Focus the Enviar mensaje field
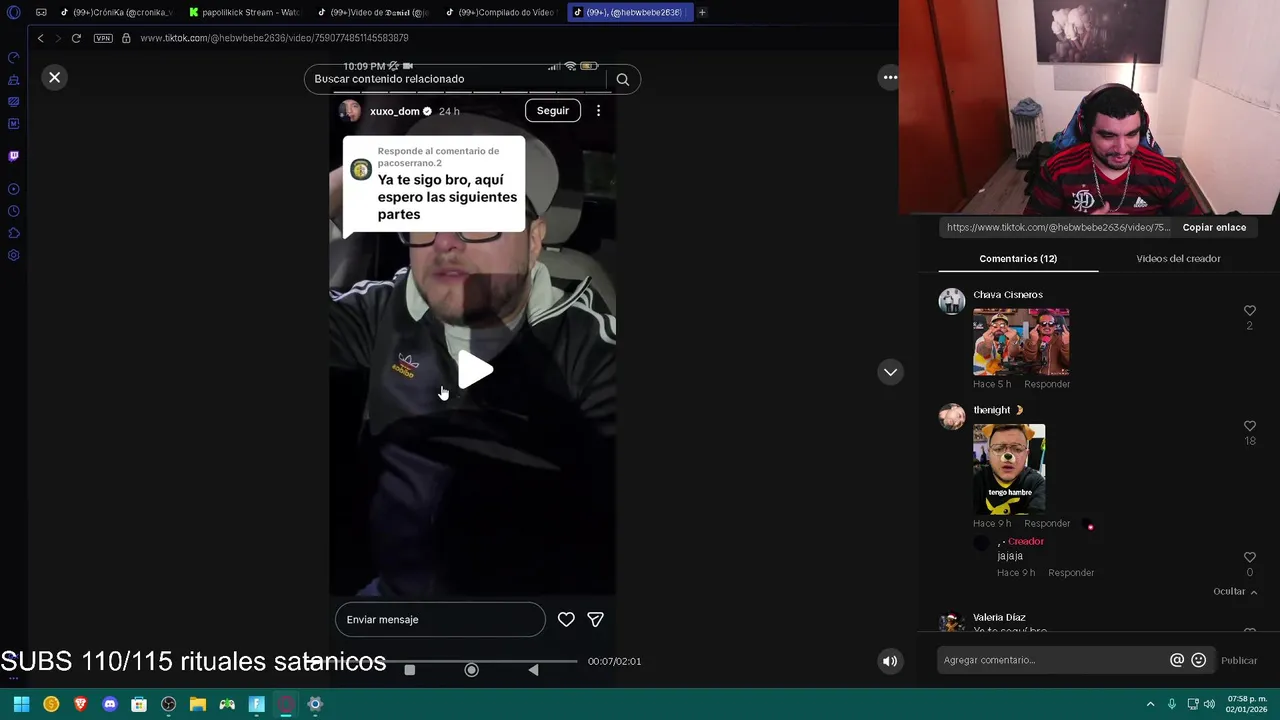 click(x=440, y=620)
